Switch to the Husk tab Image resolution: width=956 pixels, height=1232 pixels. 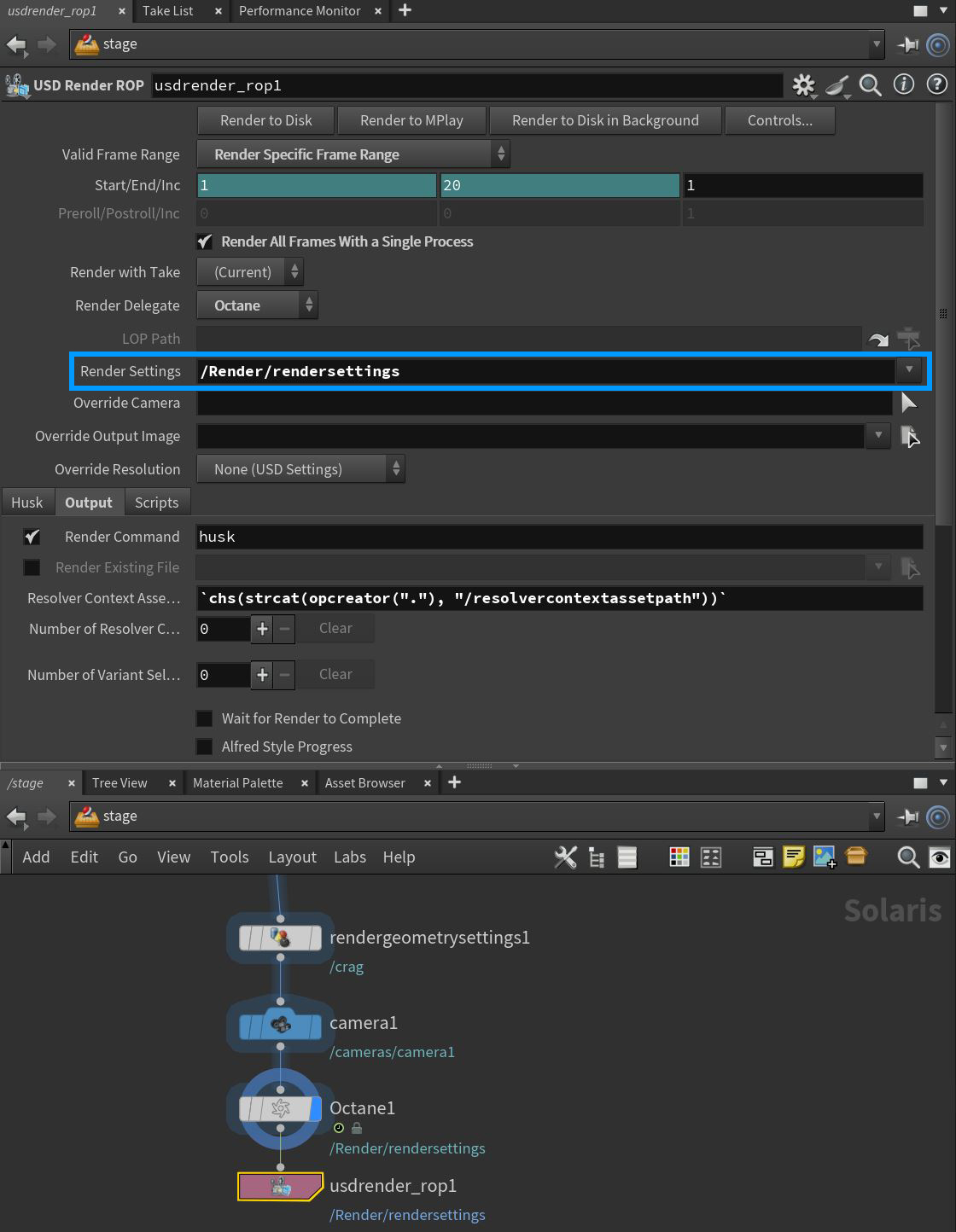(27, 502)
